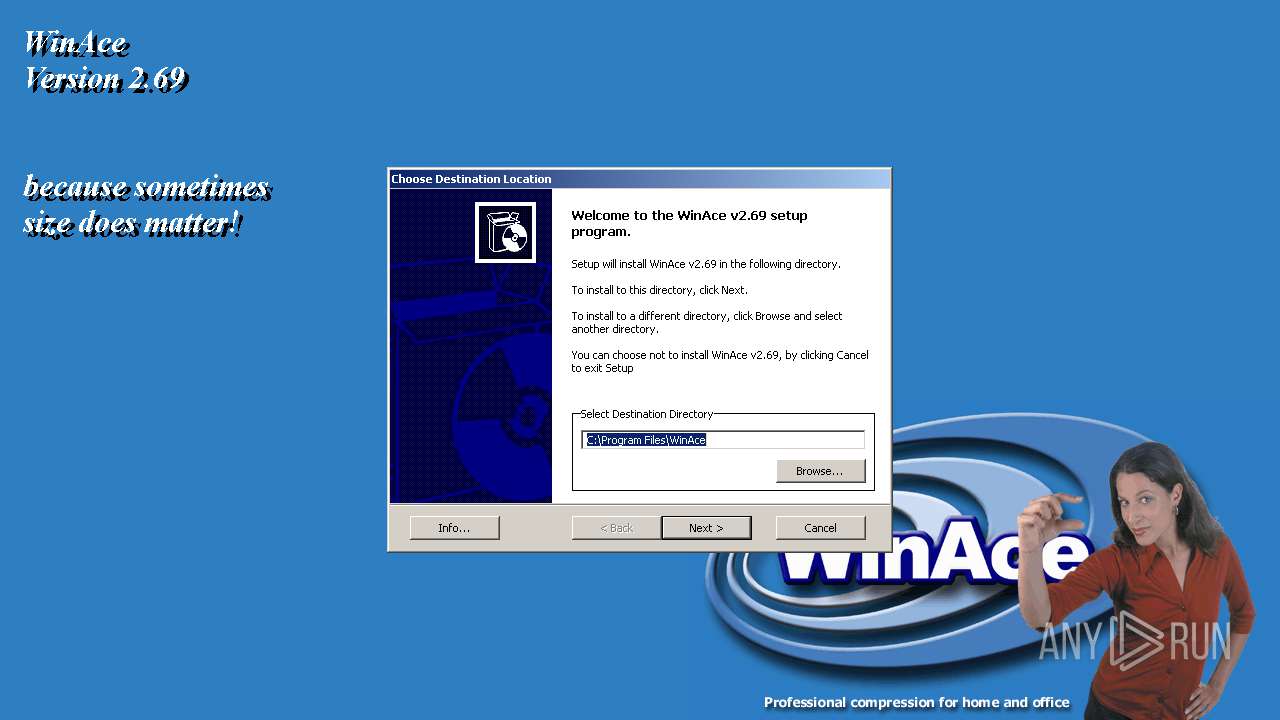This screenshot has width=1280, height=720.
Task: Click the "Professional compression for home and office" caption
Action: coord(917,703)
